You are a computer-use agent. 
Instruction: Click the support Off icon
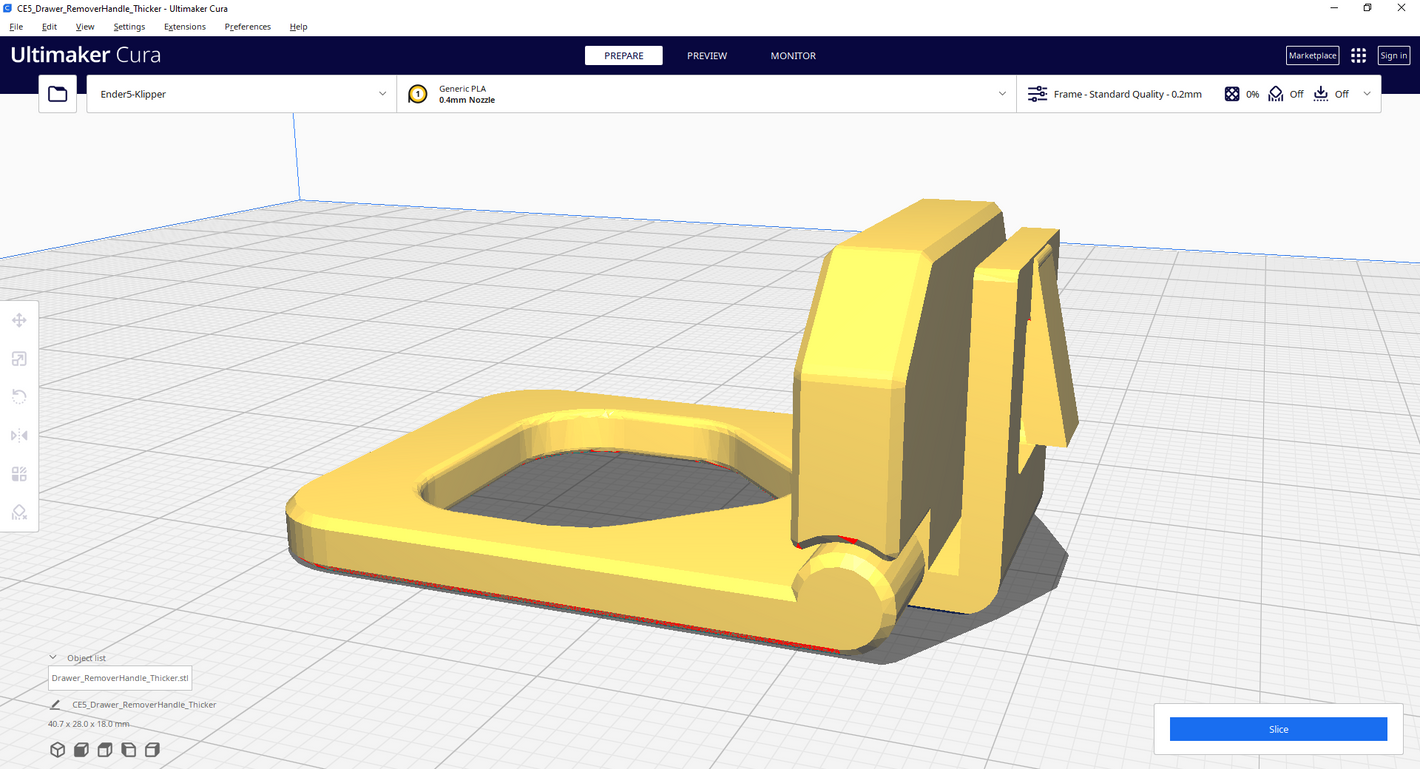[x=1276, y=94]
